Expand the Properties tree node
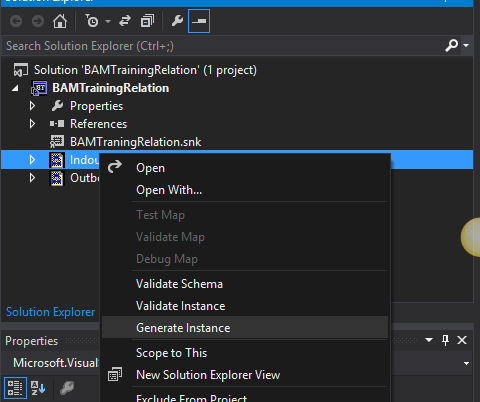 (x=32, y=106)
